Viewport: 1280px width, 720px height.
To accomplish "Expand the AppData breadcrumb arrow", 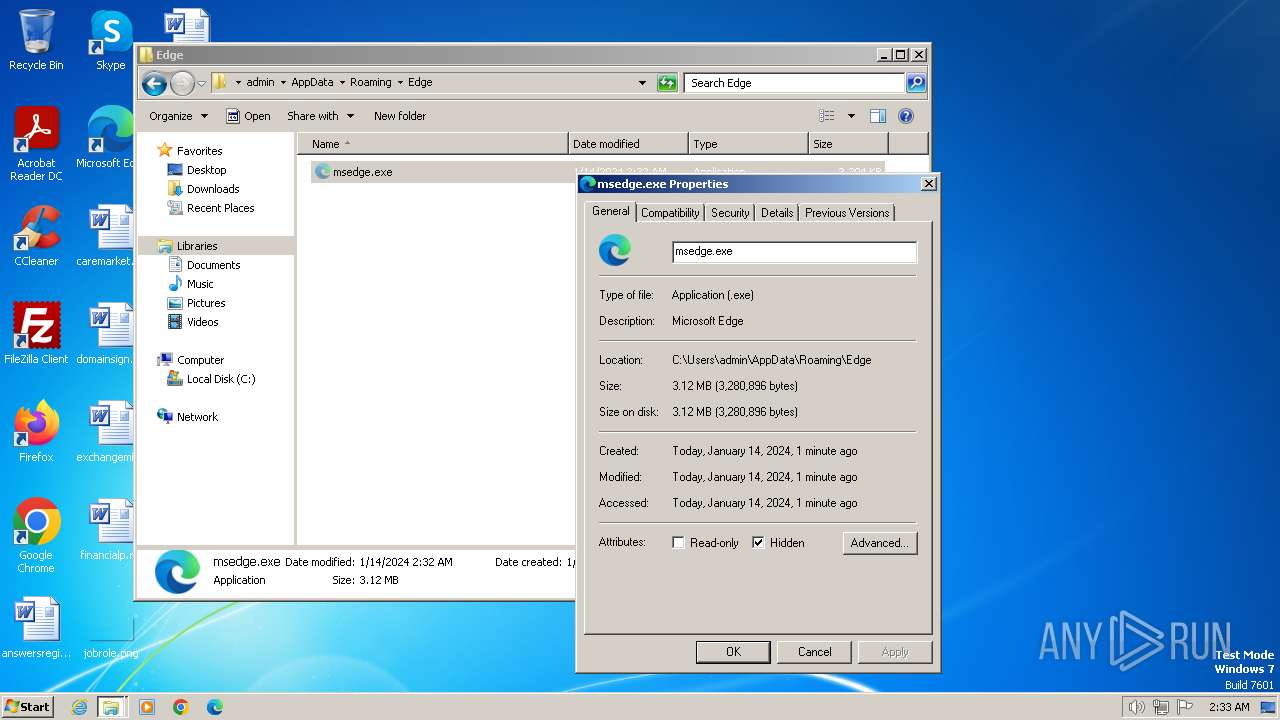I will coord(342,83).
